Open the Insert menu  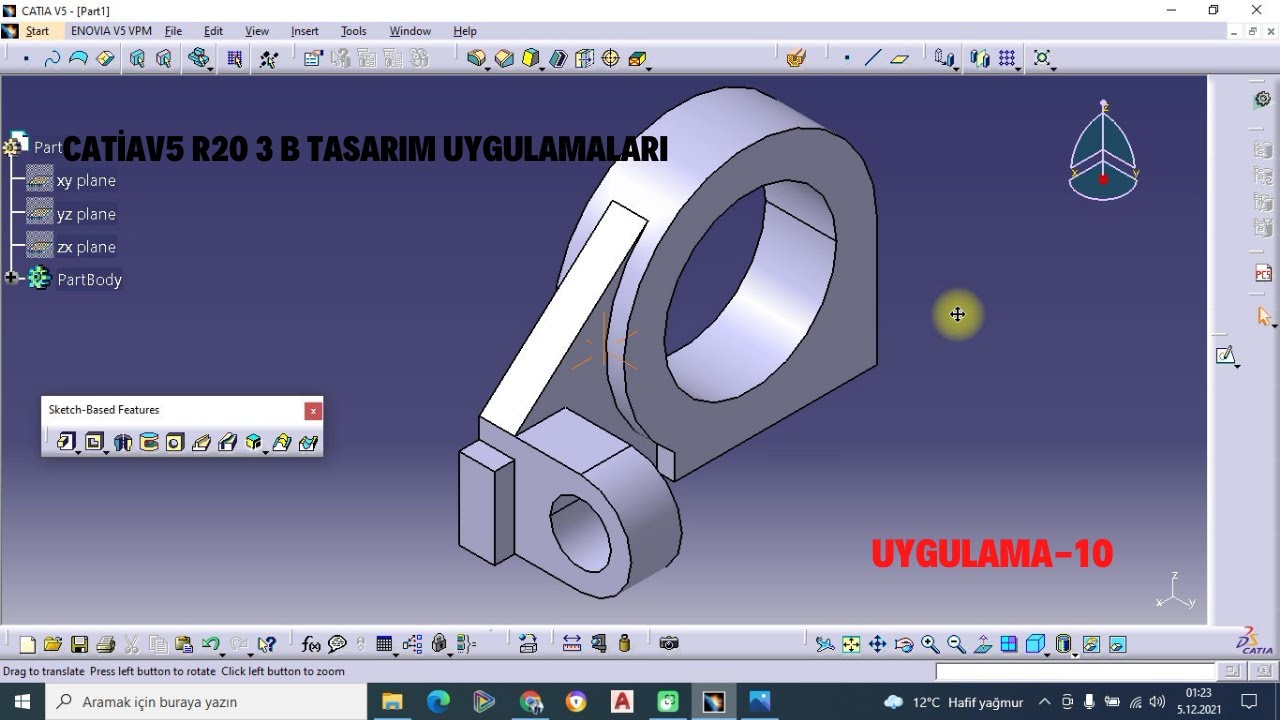(x=305, y=31)
